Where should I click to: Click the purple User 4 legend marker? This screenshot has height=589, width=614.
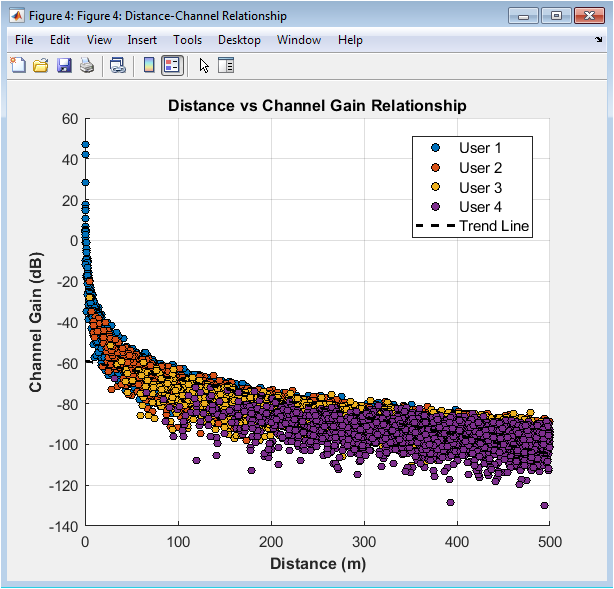[435, 207]
